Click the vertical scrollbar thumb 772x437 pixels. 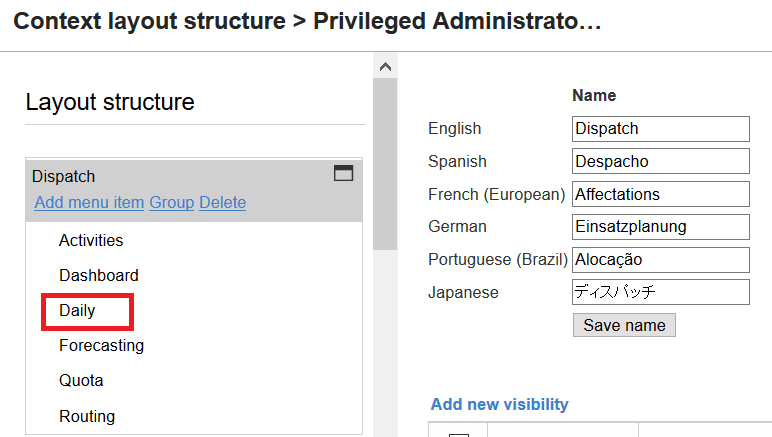tap(385, 164)
